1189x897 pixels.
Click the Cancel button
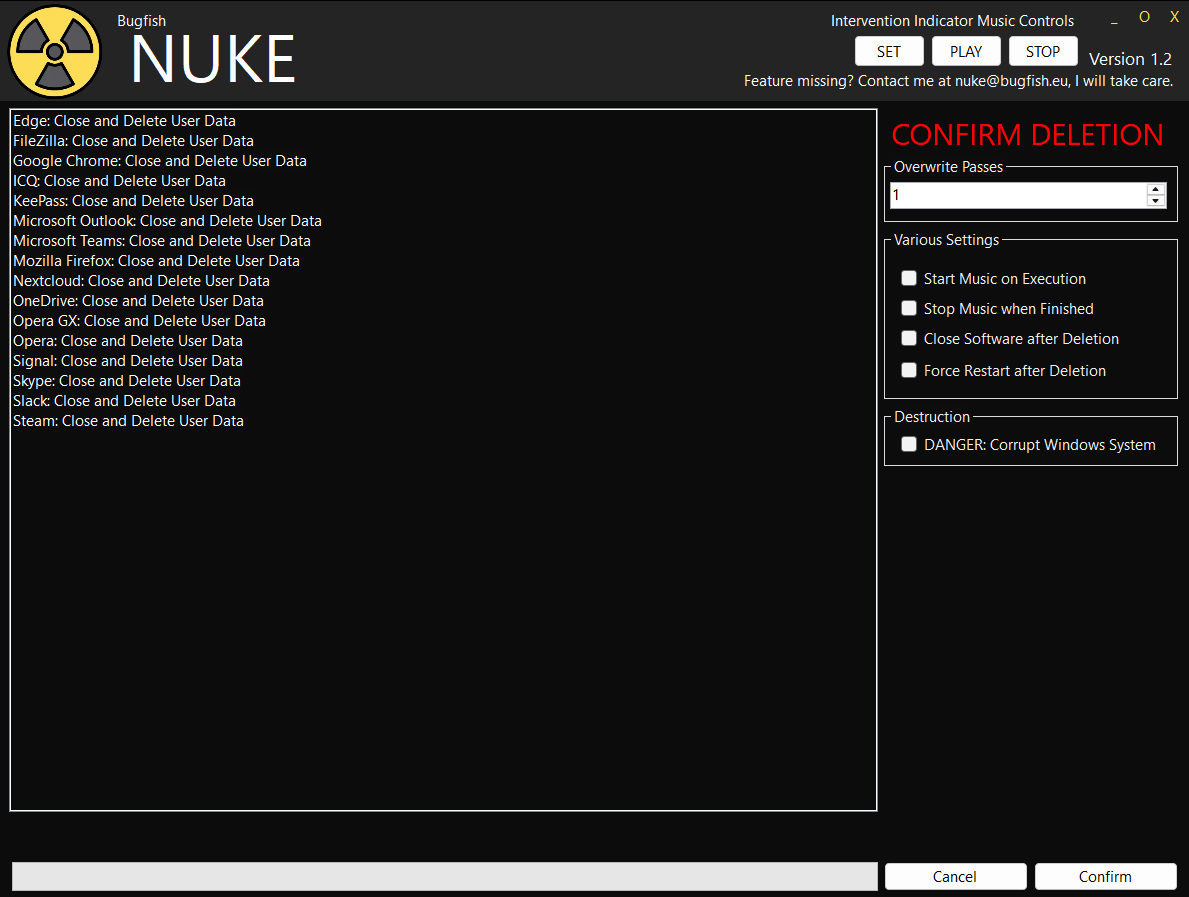click(955, 877)
